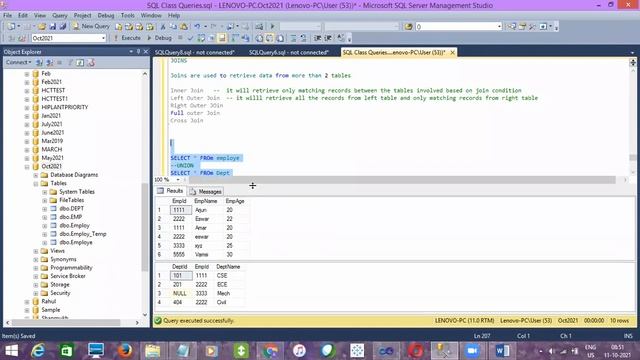The height and width of the screenshot is (360, 640).
Task: Open the Connect dropdown in Object Explorer
Action: (x=18, y=62)
